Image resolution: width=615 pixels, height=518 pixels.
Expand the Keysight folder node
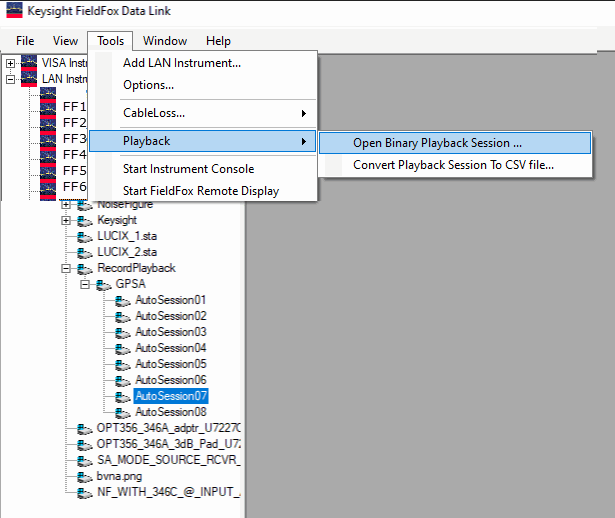[66, 220]
